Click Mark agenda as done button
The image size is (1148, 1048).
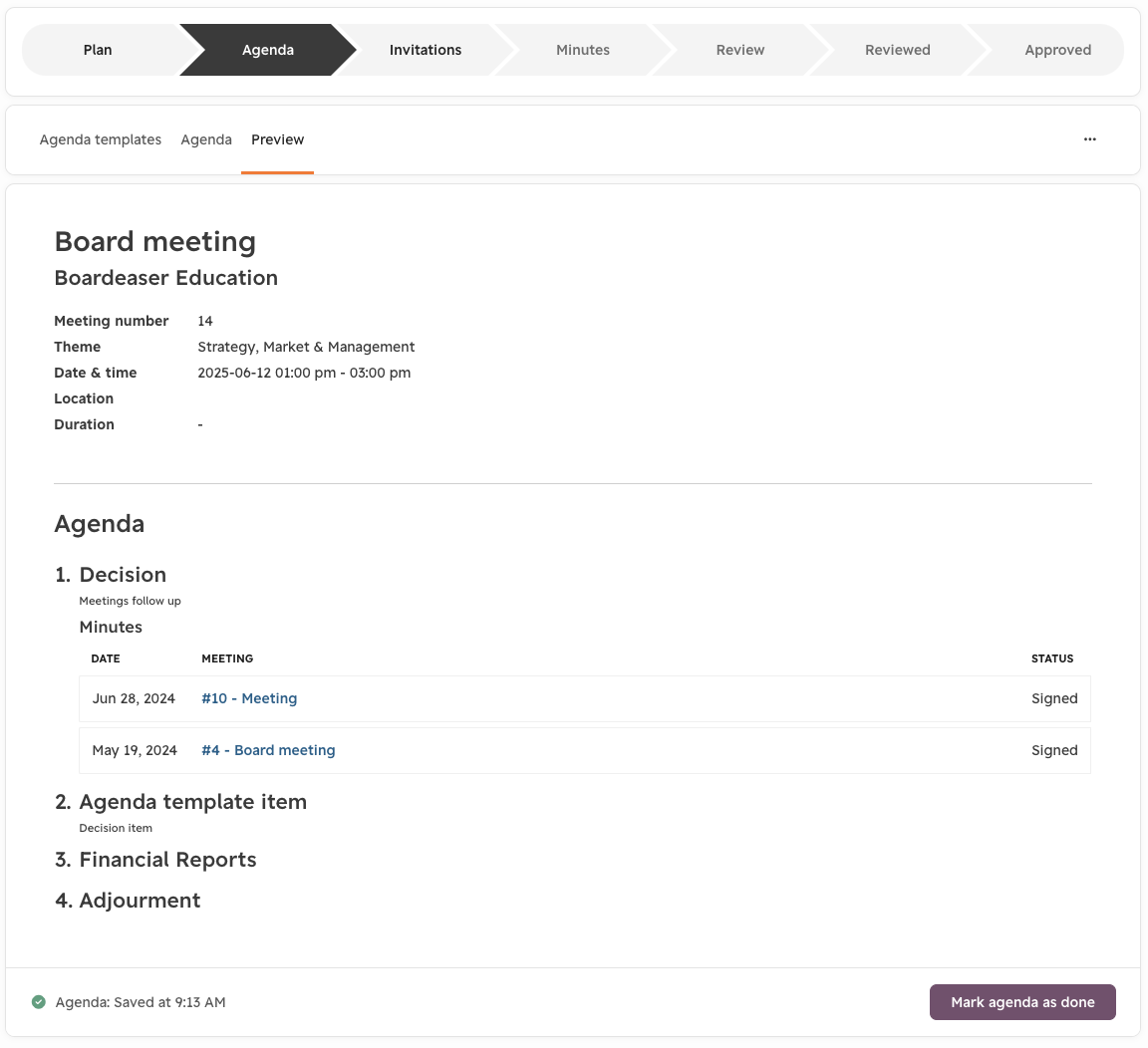tap(1022, 1002)
